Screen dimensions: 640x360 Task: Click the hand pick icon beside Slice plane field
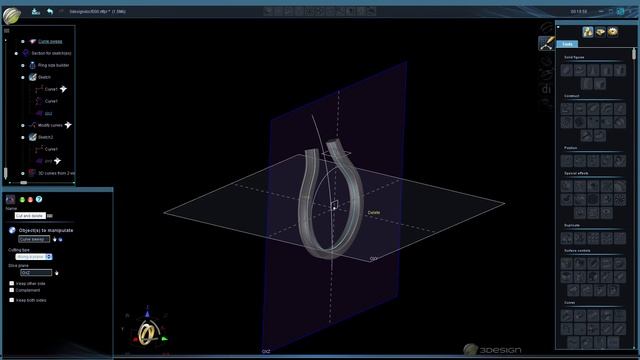(56, 273)
